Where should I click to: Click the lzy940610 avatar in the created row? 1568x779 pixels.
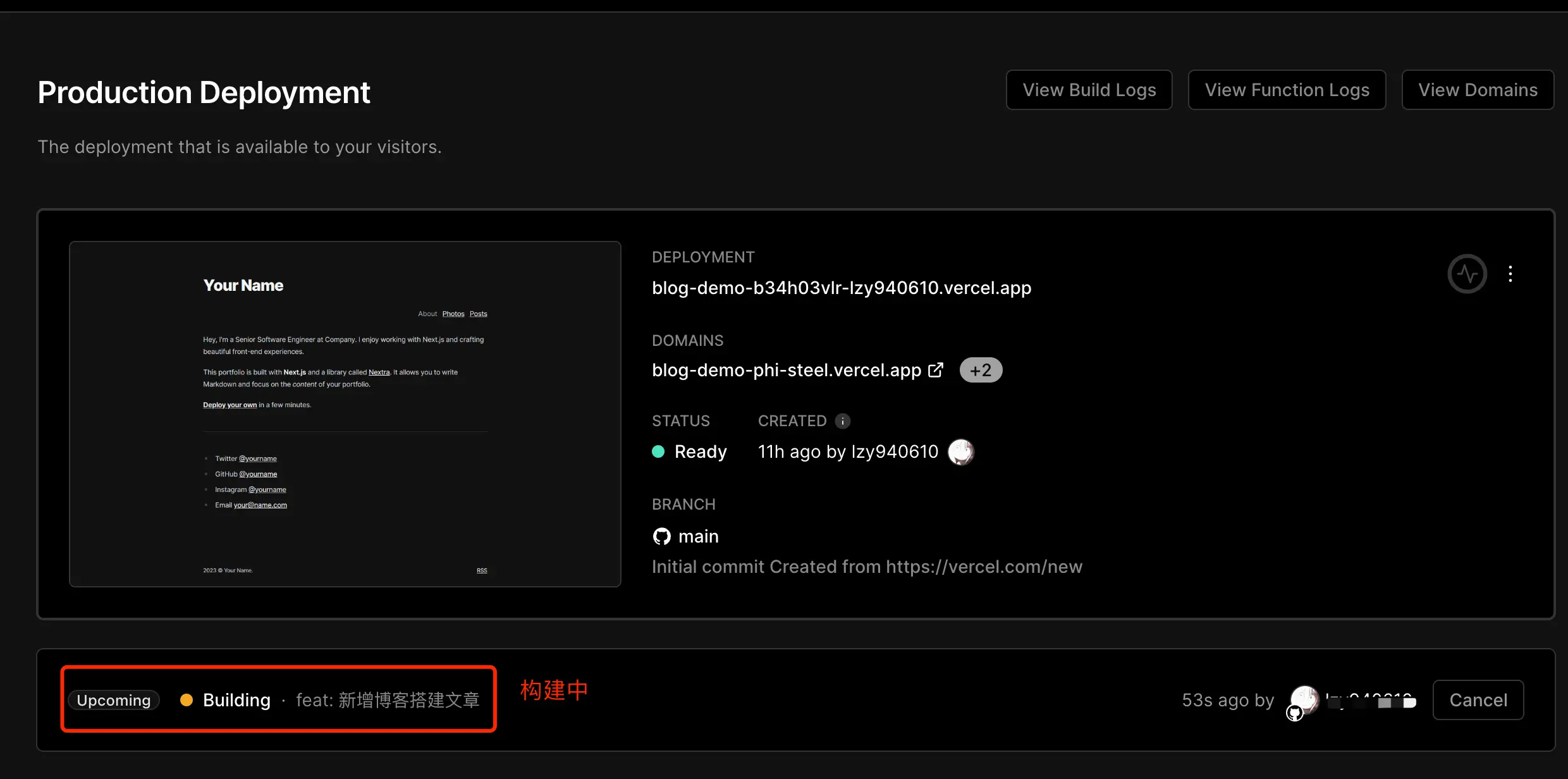tap(960, 452)
